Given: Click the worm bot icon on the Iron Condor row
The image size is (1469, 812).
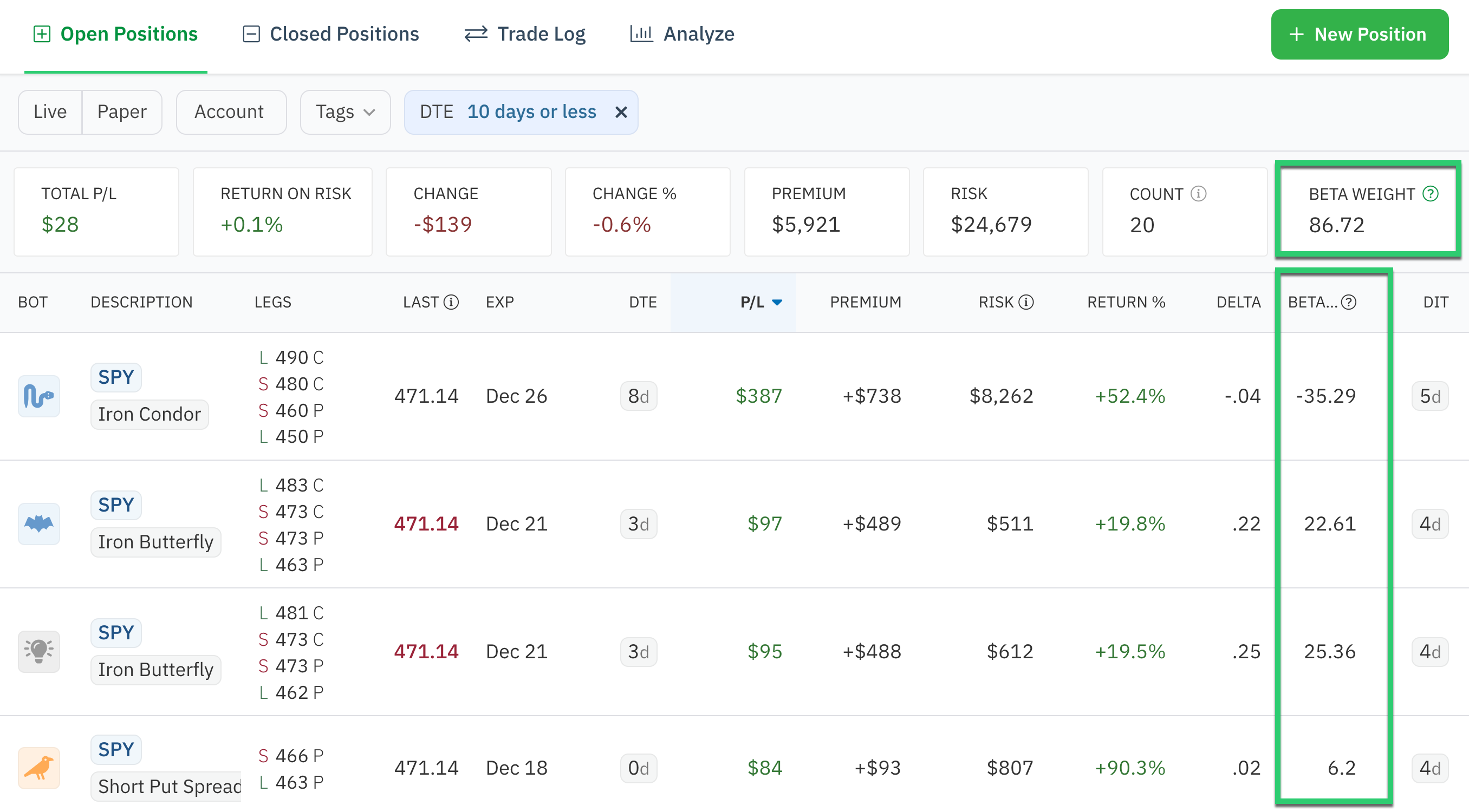Looking at the screenshot, I should 38,396.
